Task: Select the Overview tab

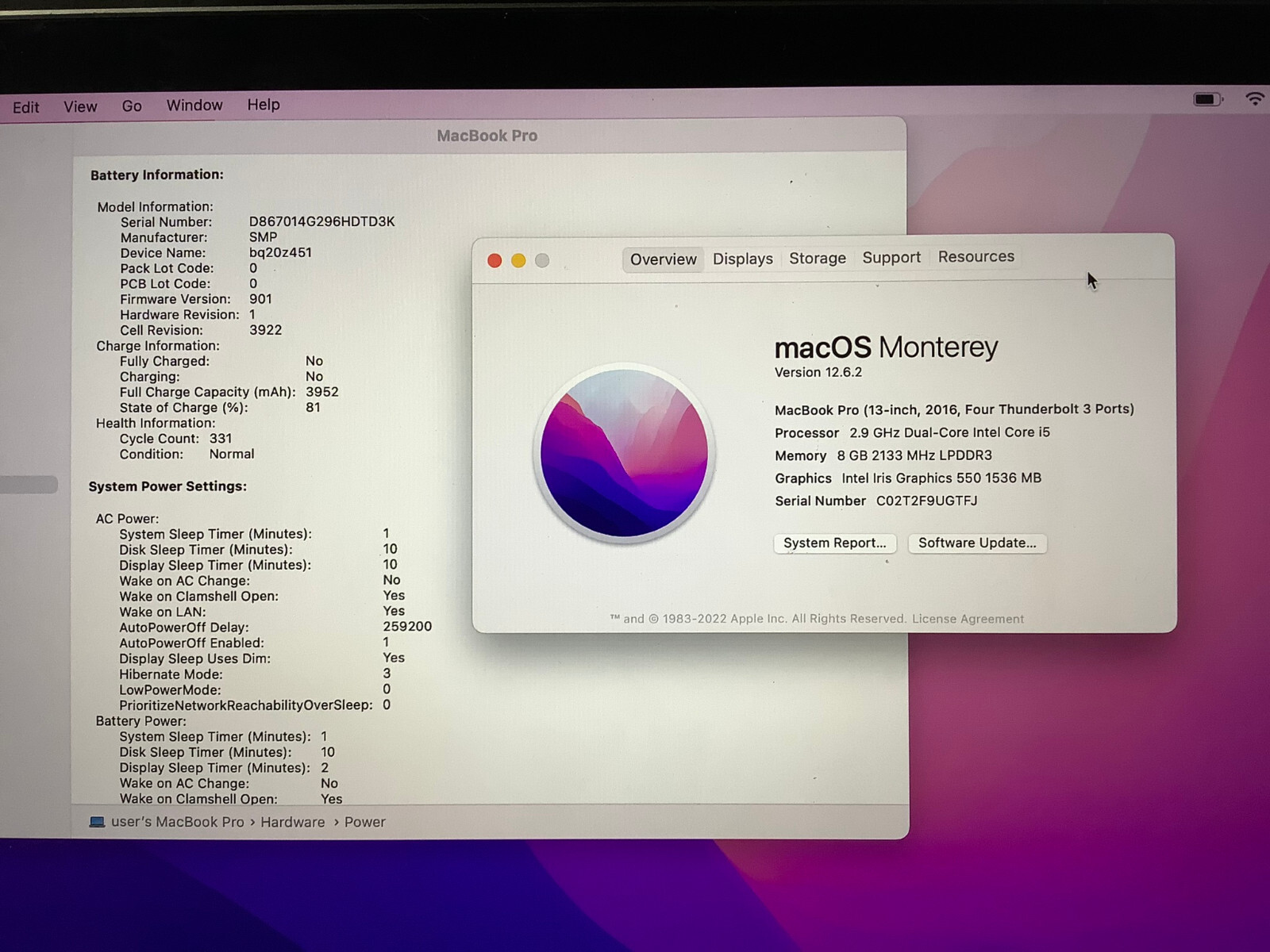Action: 663,259
